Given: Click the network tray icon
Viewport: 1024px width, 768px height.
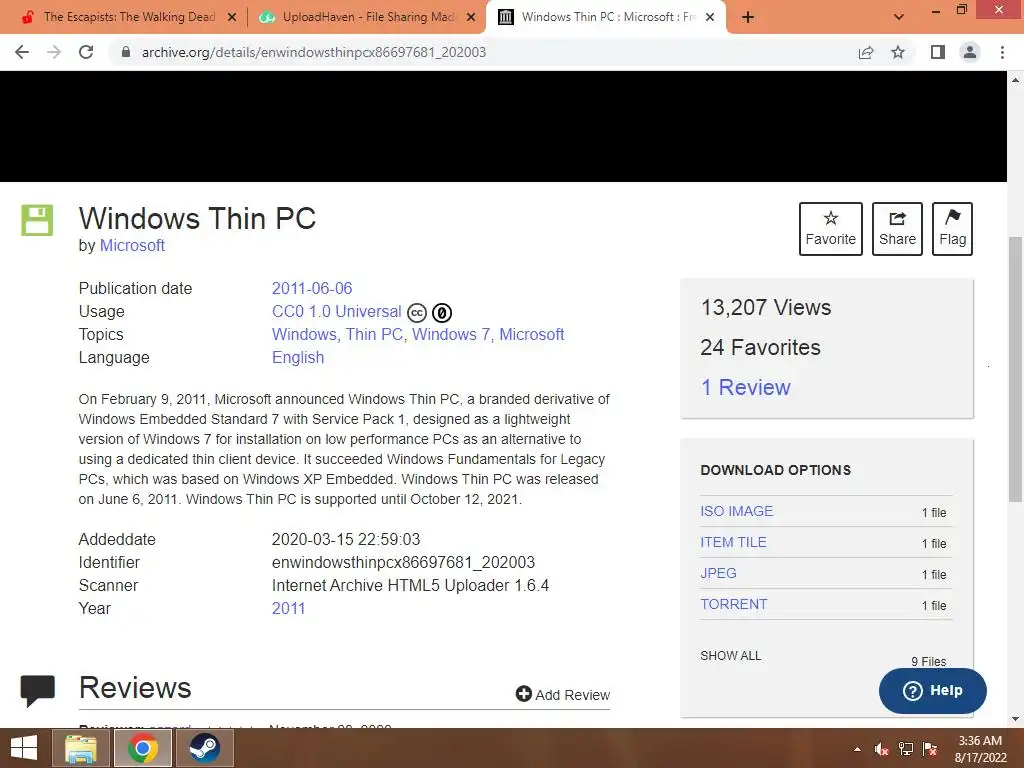Looking at the screenshot, I should coord(906,750).
